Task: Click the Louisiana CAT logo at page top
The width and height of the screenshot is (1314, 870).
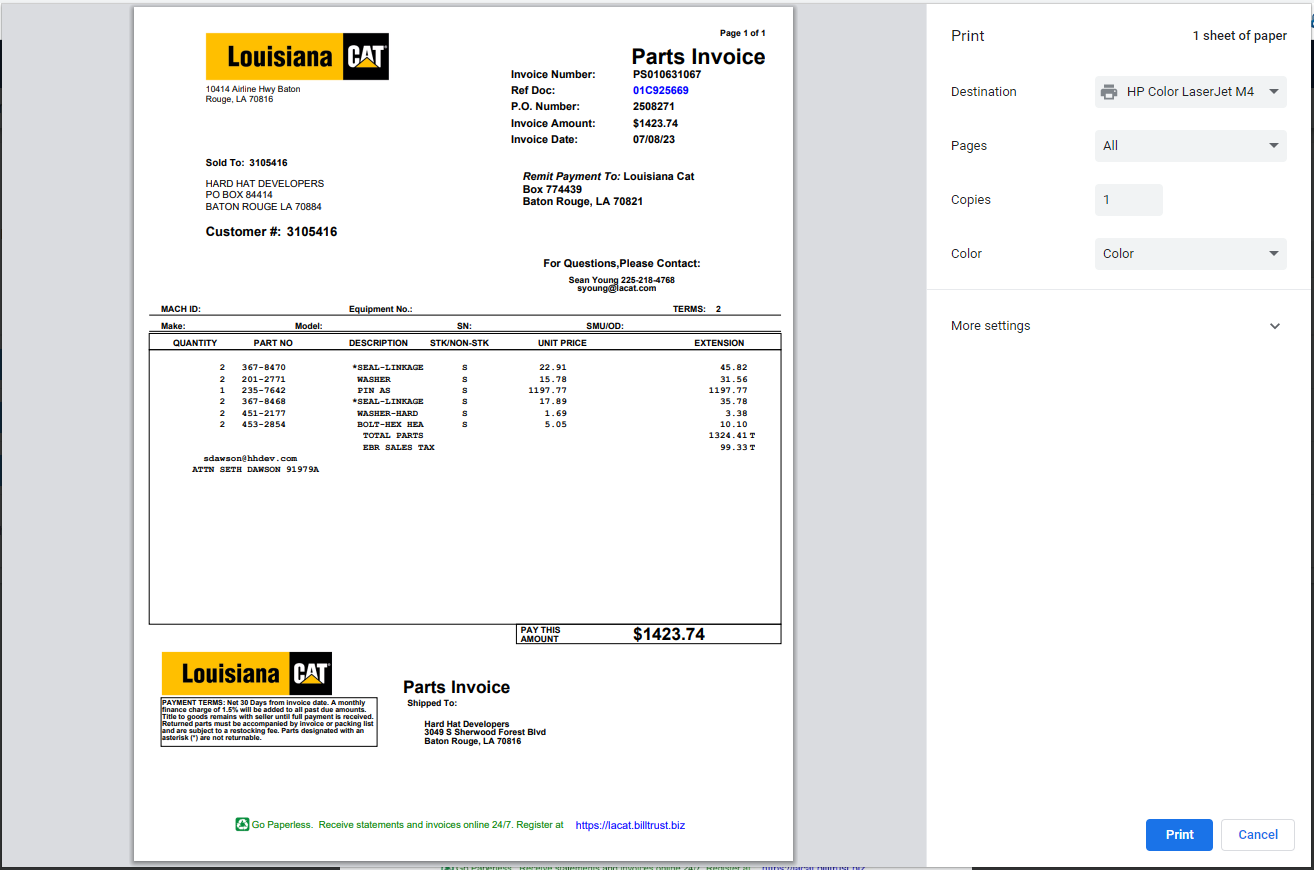Action: point(297,57)
